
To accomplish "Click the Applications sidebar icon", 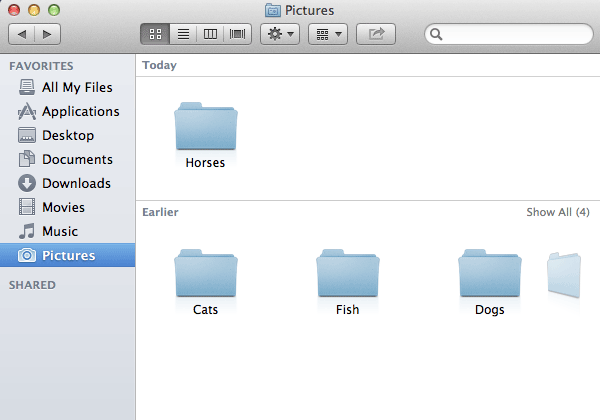I will coord(27,111).
